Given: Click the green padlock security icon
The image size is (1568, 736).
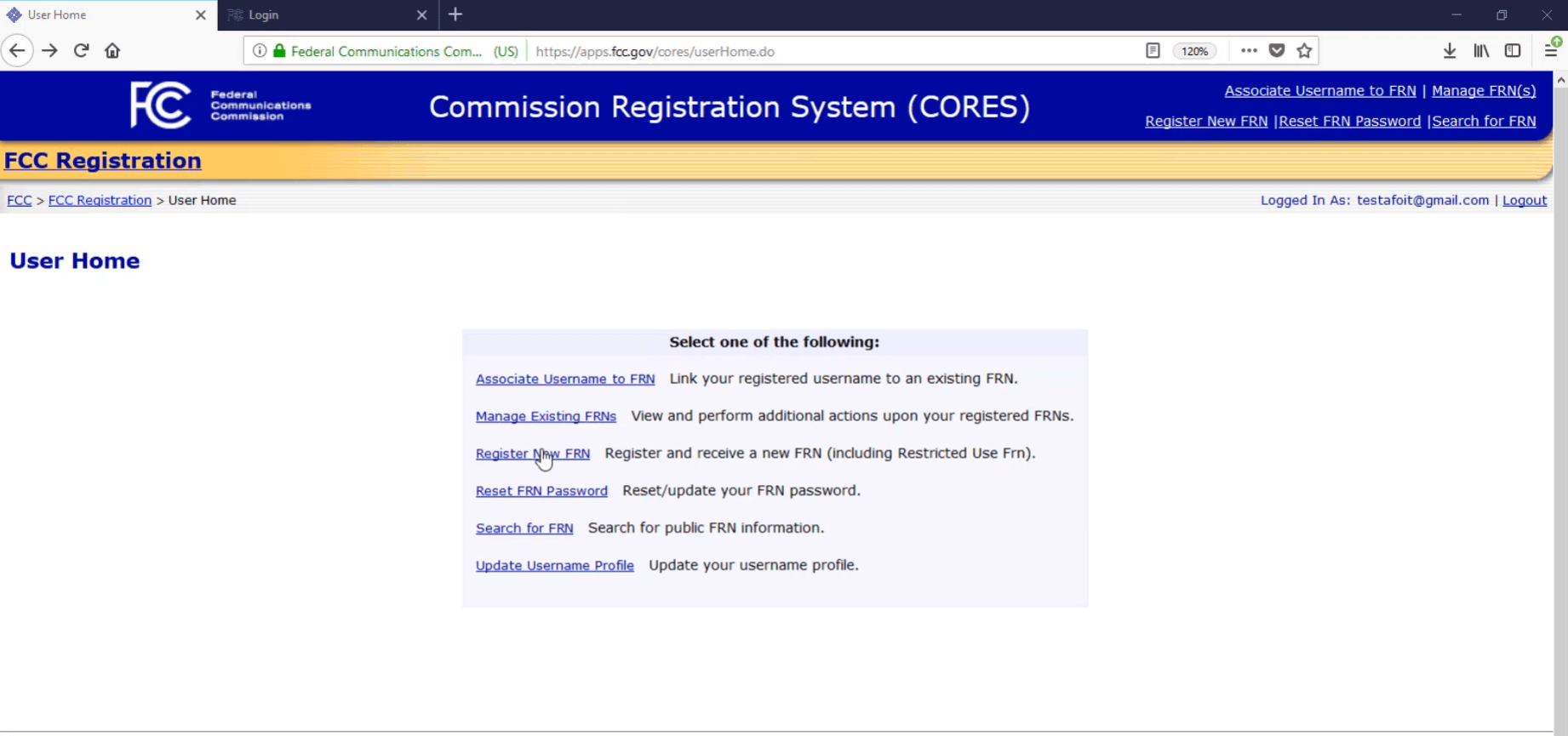Looking at the screenshot, I should (x=279, y=51).
